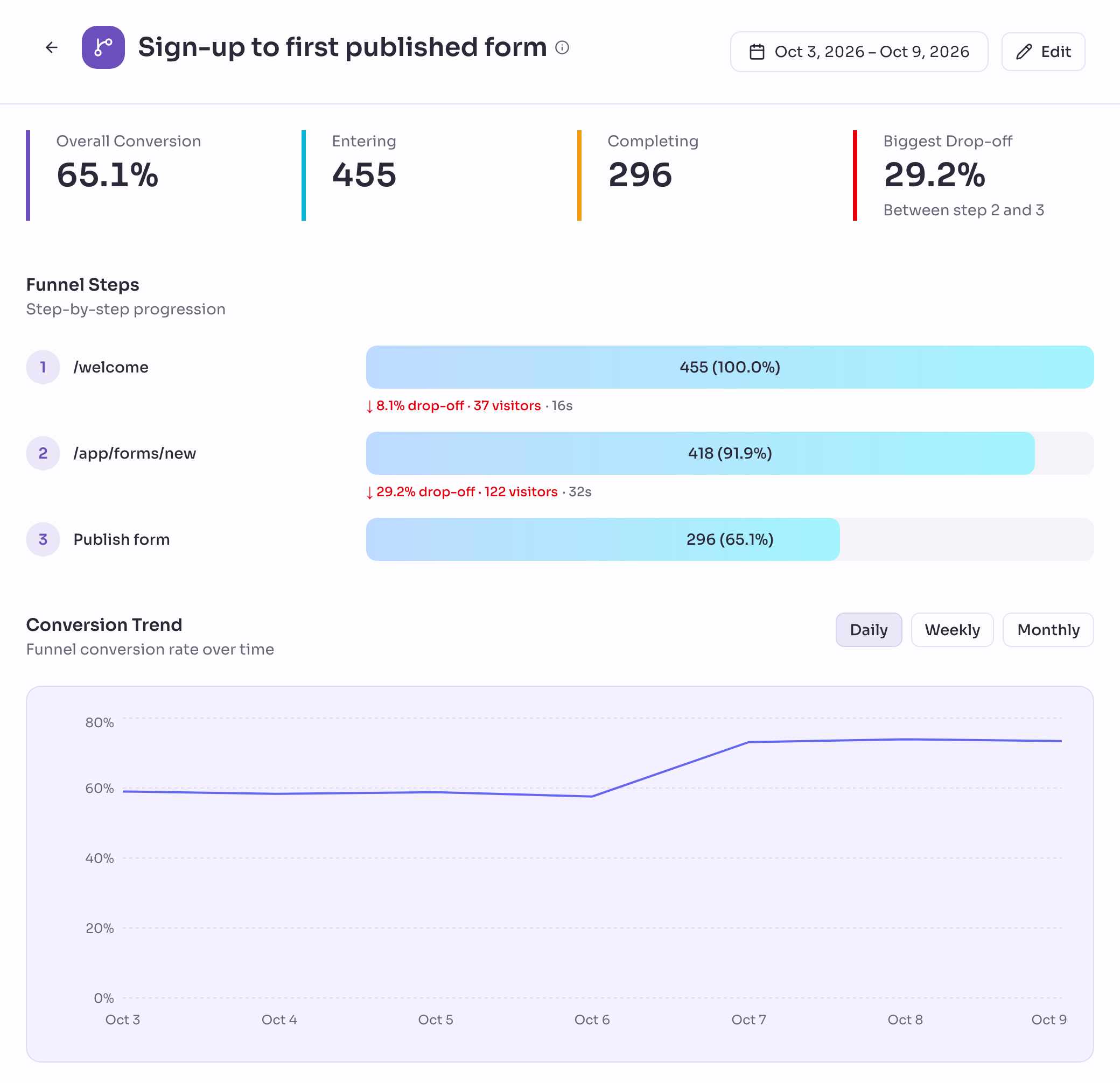1120x1083 pixels.
Task: Click the back arrow icon
Action: (52, 47)
